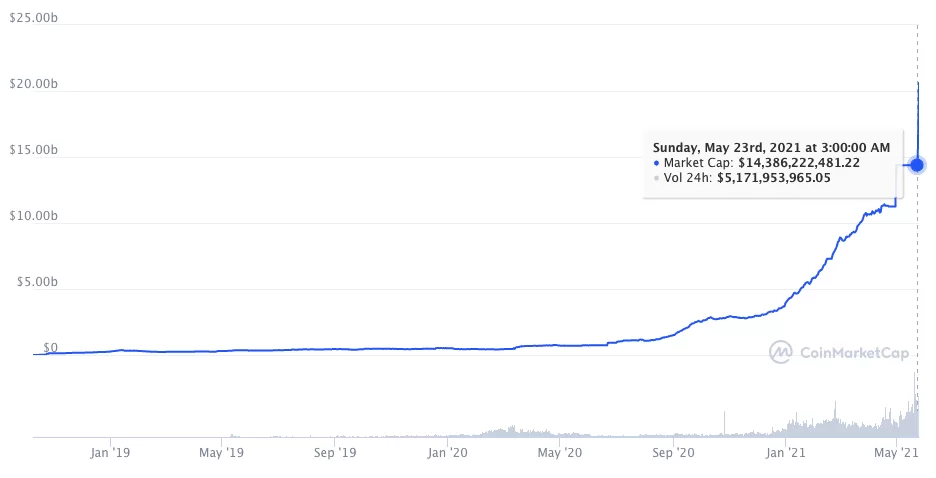Click the Sep '19 x-axis label
Screen dimensions: 936x478
[335, 453]
